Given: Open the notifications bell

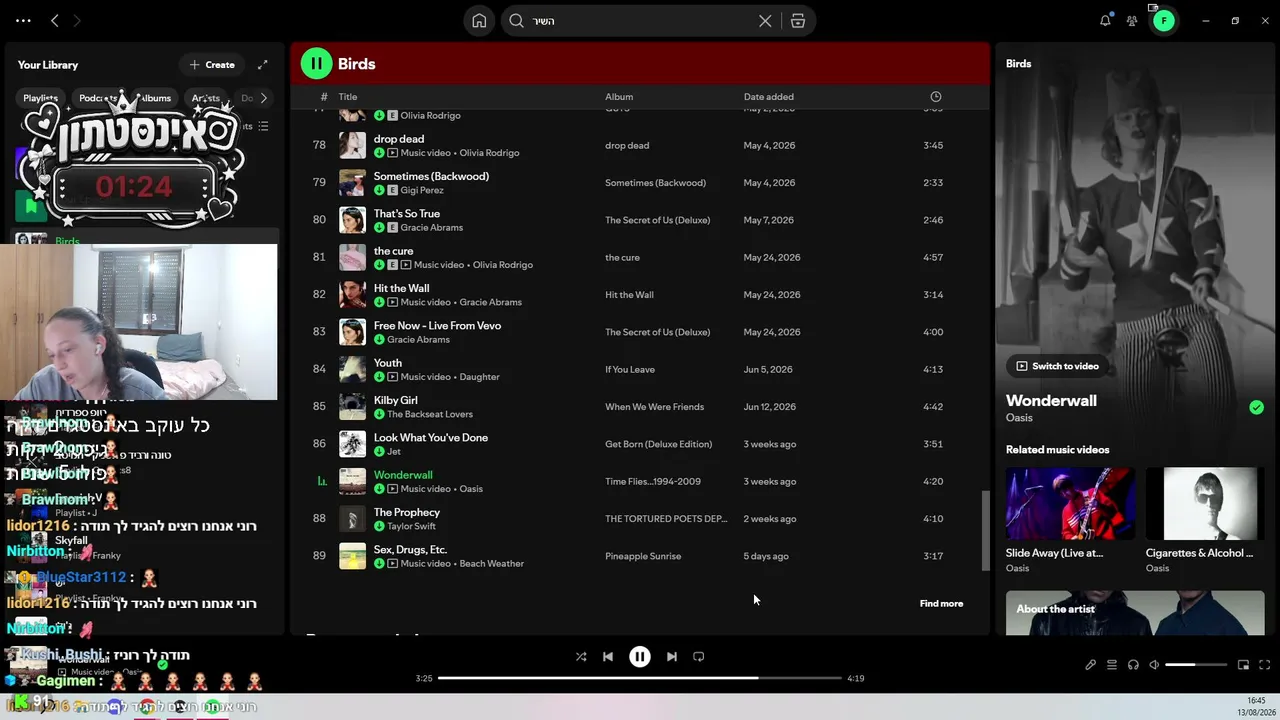Looking at the screenshot, I should (x=1105, y=20).
